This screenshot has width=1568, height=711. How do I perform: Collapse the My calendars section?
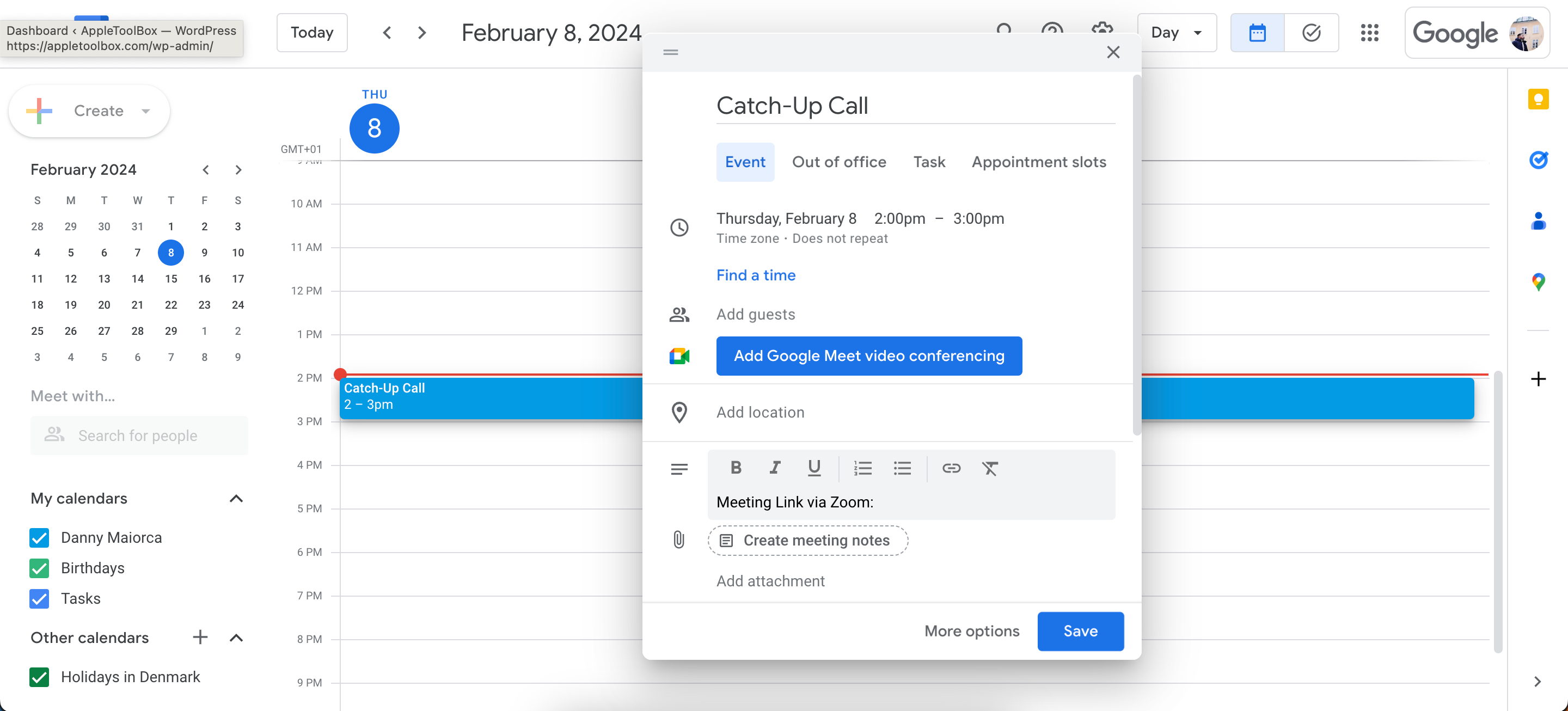tap(236, 499)
